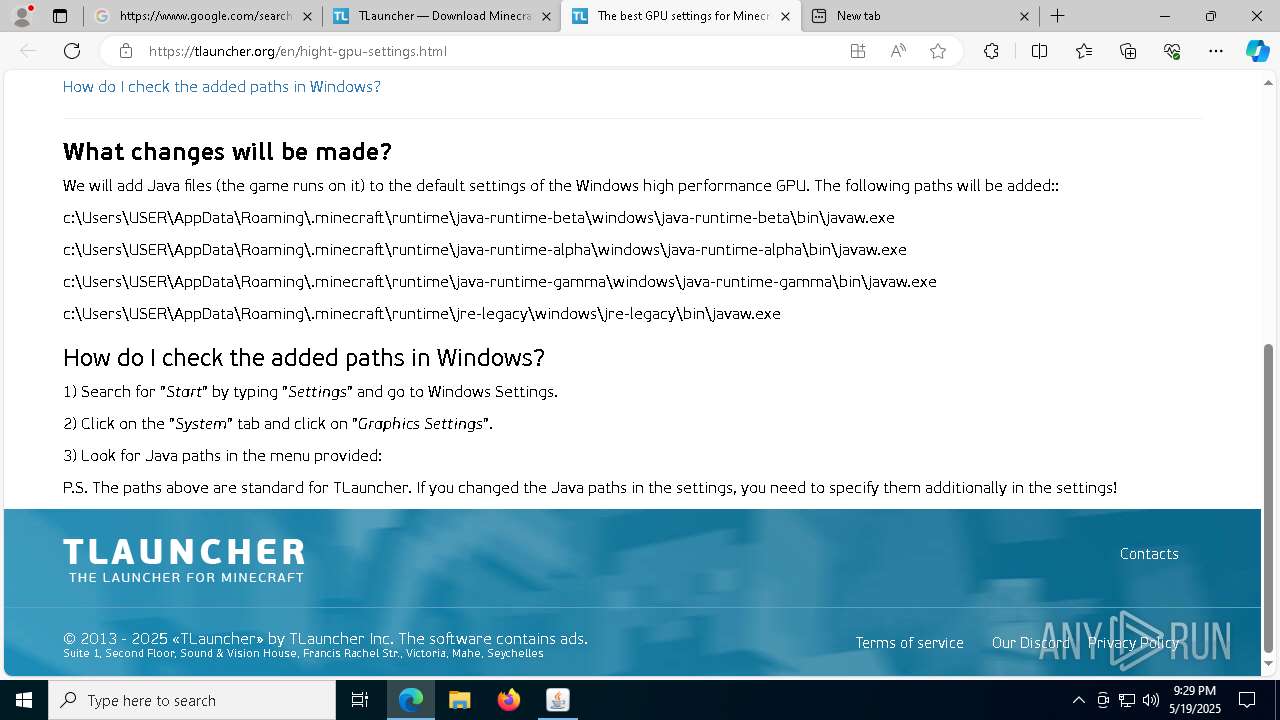Click step 1 'Search for Start' text
Screen dimensions: 1280x720
click(x=310, y=392)
